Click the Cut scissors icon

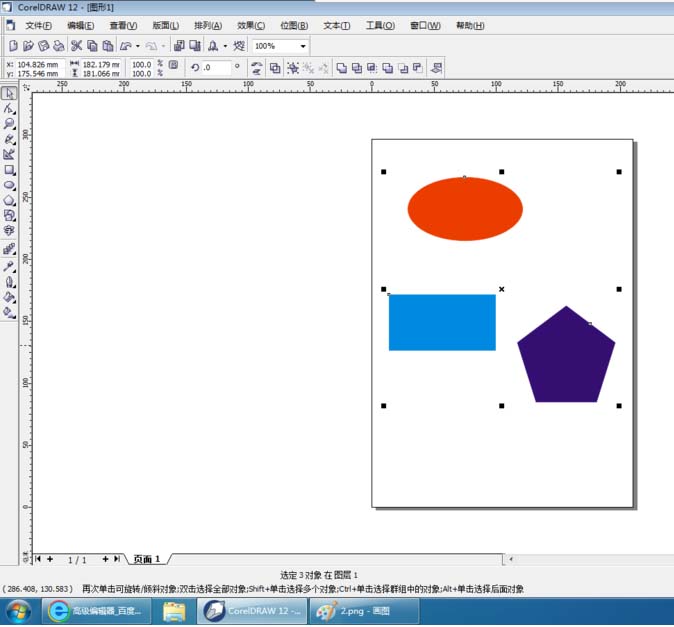point(76,46)
